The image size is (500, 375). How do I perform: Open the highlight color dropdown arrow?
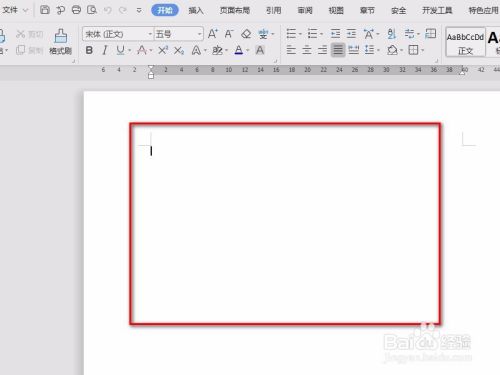coord(226,51)
